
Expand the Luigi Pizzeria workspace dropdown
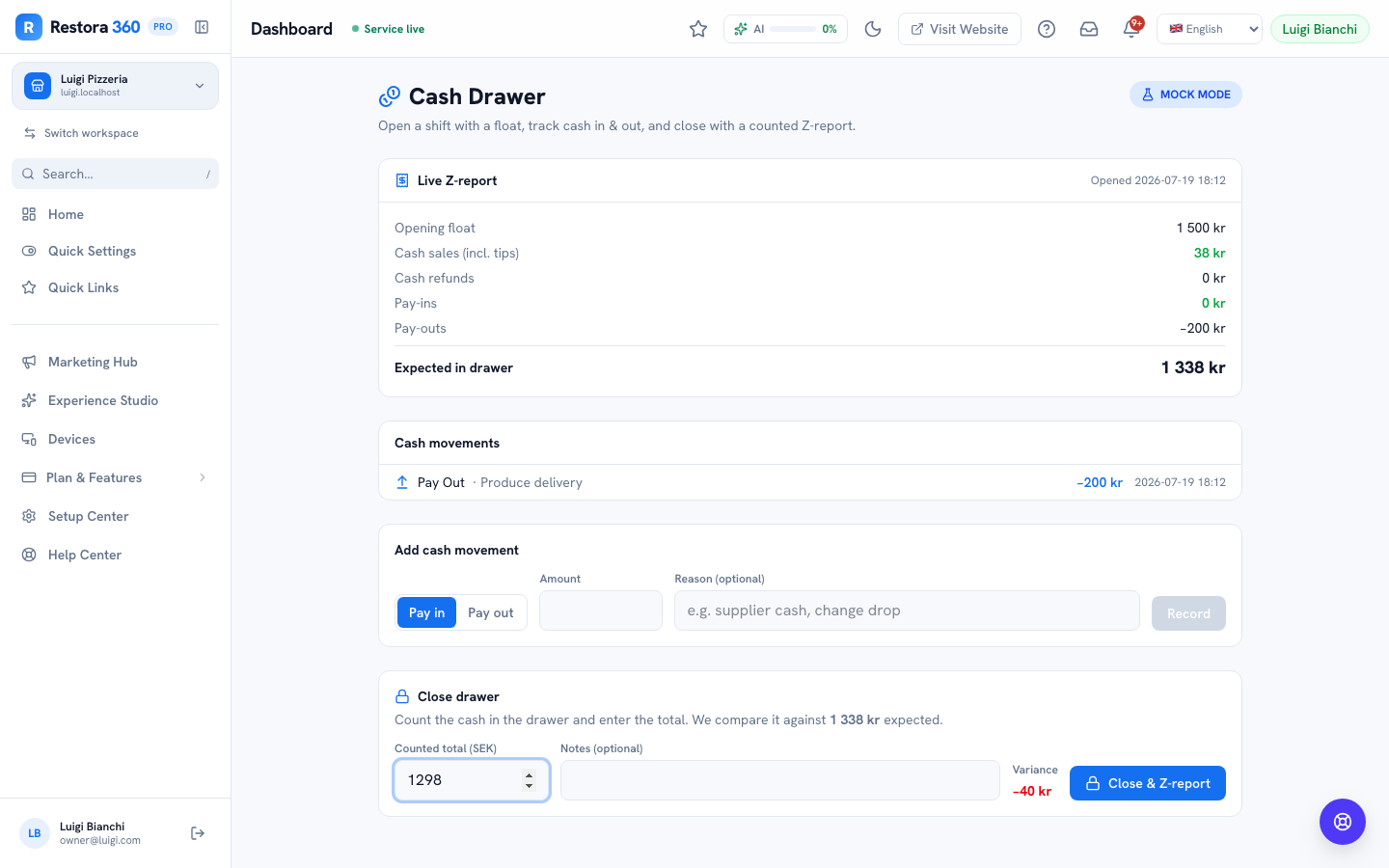pyautogui.click(x=115, y=86)
